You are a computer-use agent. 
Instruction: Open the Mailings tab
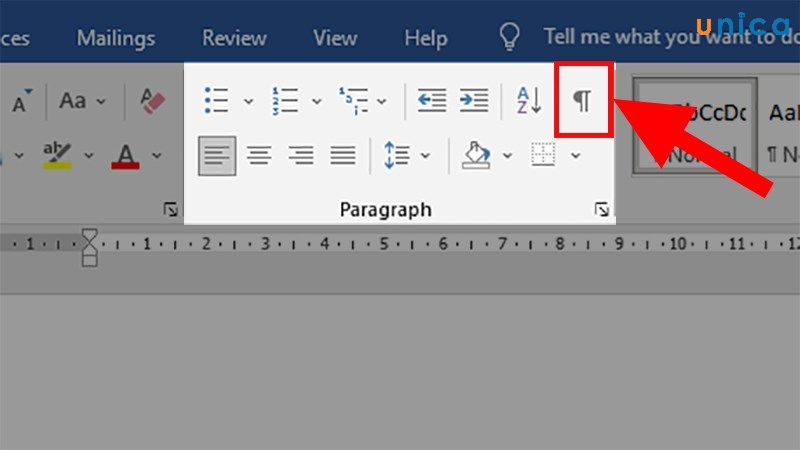(117, 39)
